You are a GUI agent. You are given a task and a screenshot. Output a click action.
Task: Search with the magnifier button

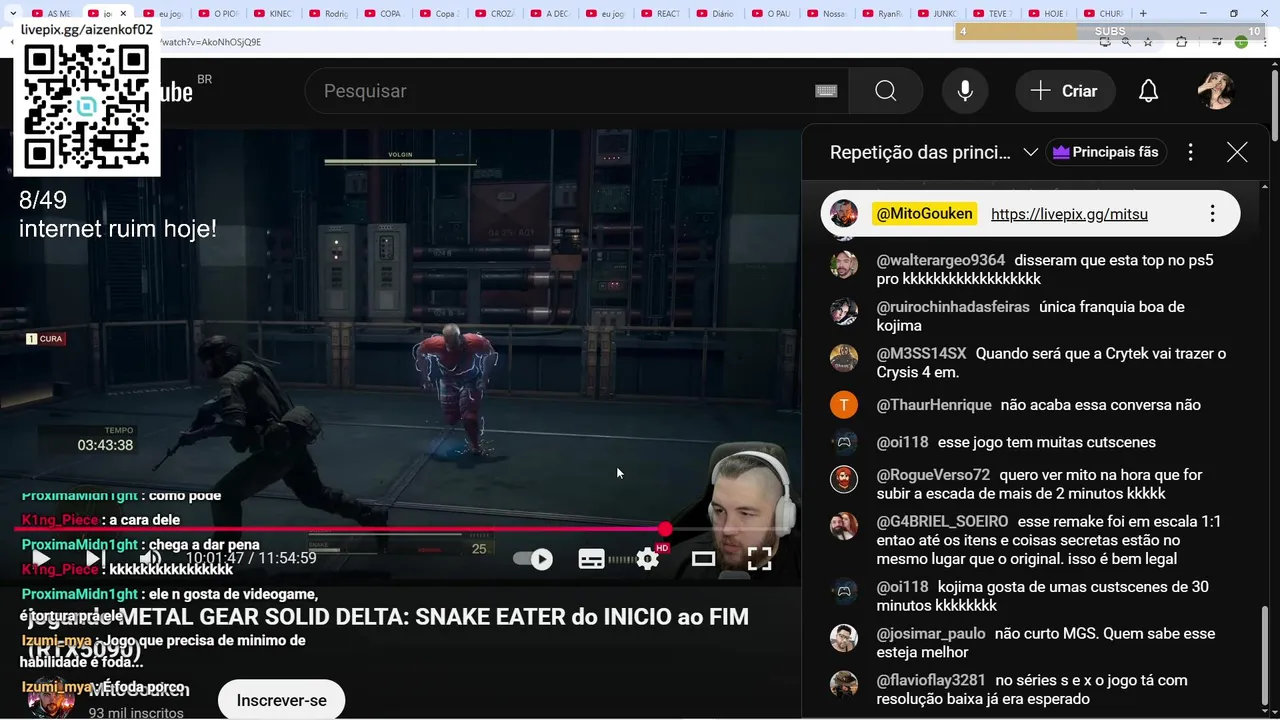[886, 91]
